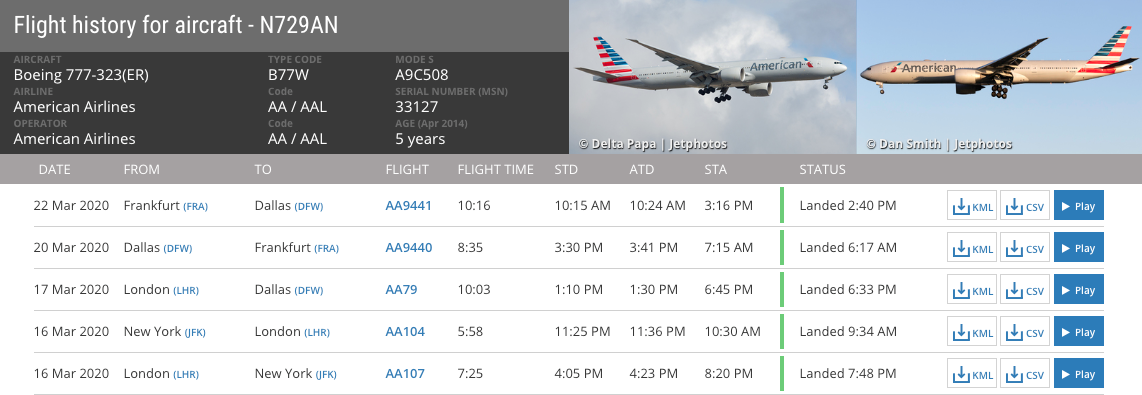The image size is (1142, 395).
Task: View Dan Smith aircraft photo
Action: click(999, 77)
